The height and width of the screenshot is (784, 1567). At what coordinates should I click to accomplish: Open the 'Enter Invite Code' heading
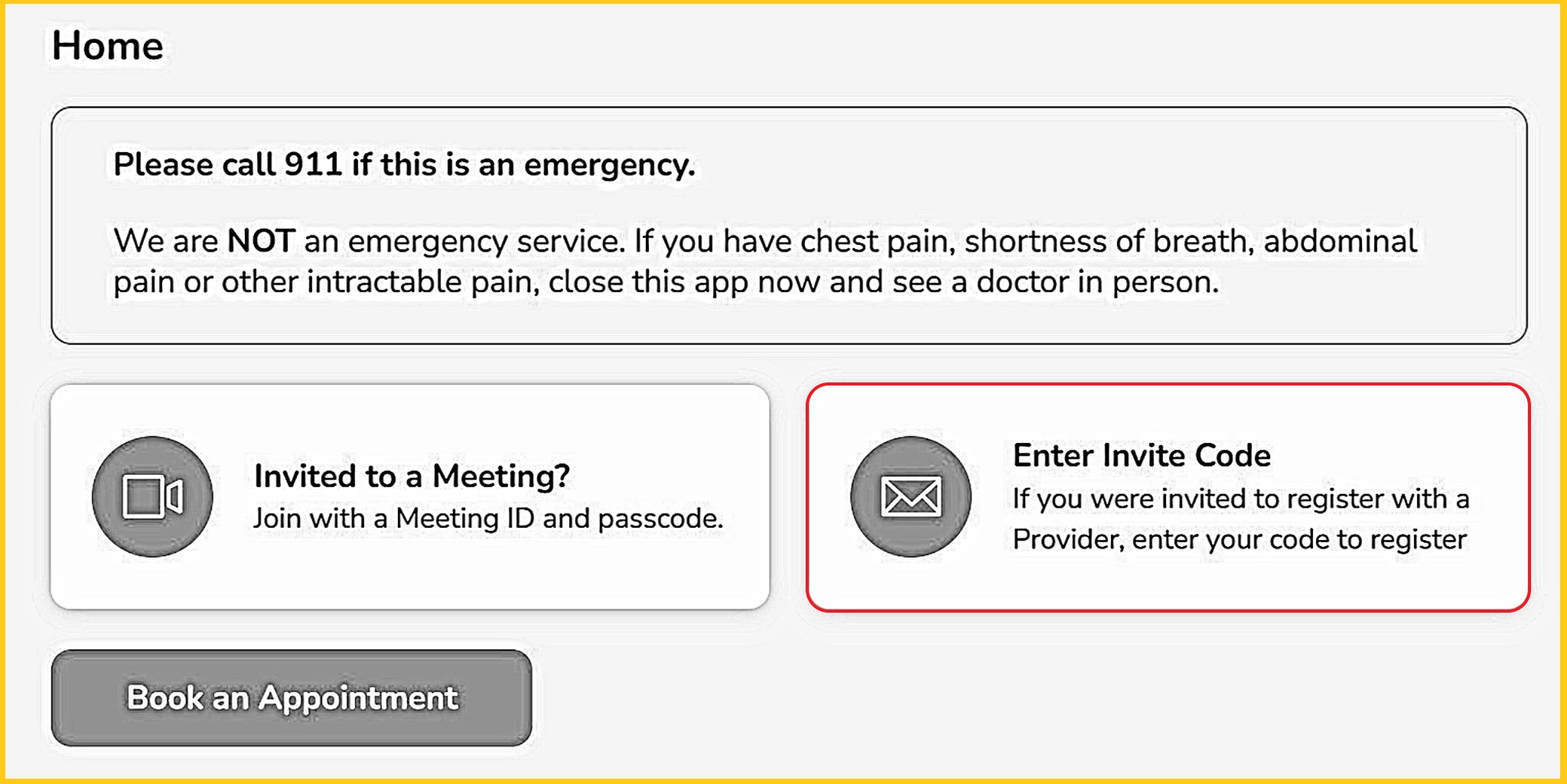[x=1141, y=455]
